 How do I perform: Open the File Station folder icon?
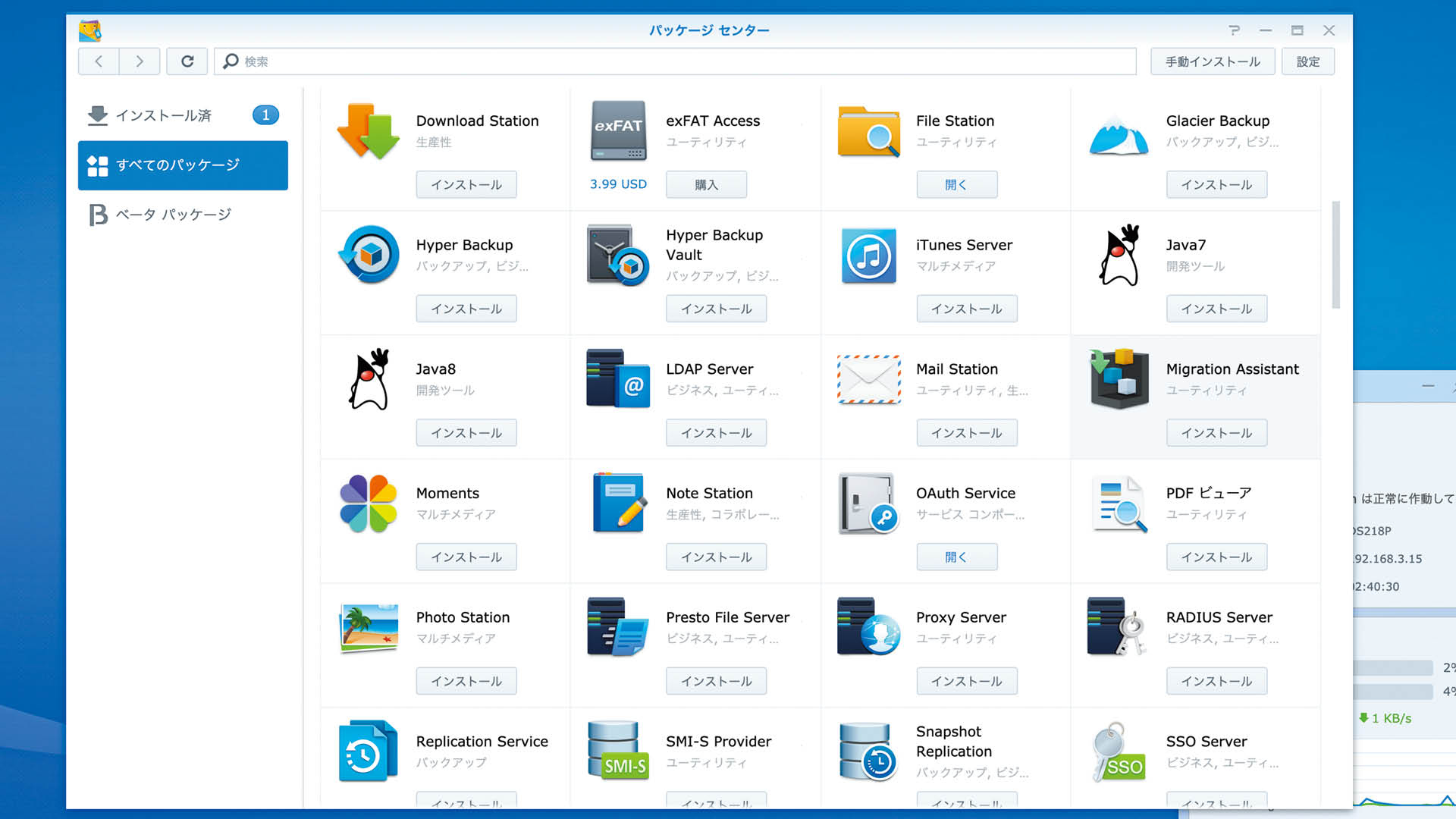pos(869,131)
